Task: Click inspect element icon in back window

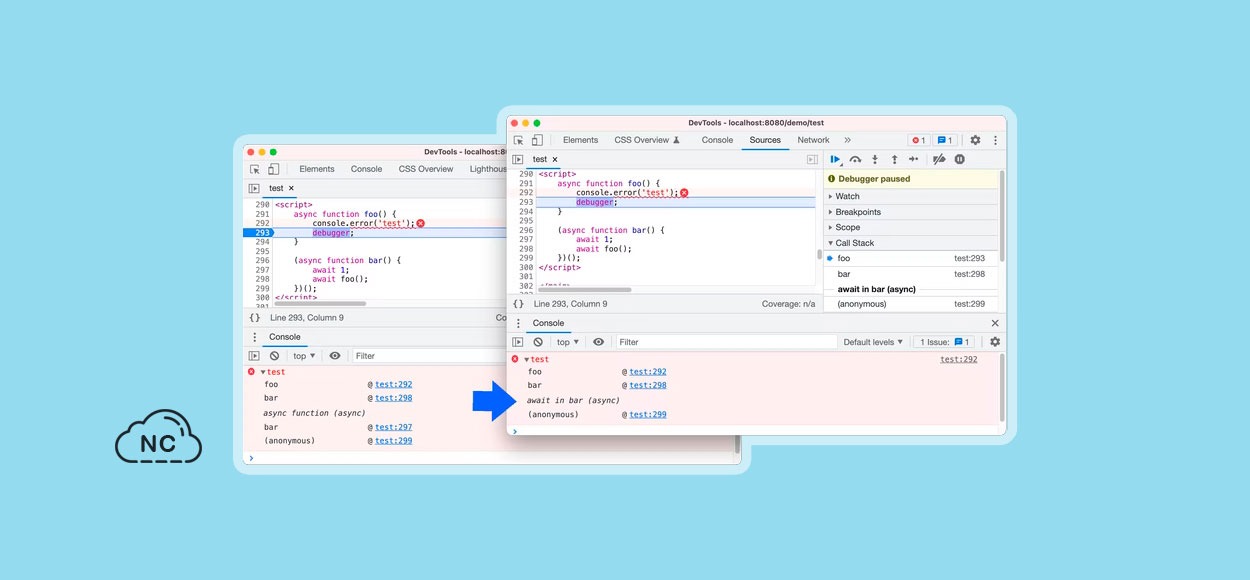Action: [x=254, y=169]
